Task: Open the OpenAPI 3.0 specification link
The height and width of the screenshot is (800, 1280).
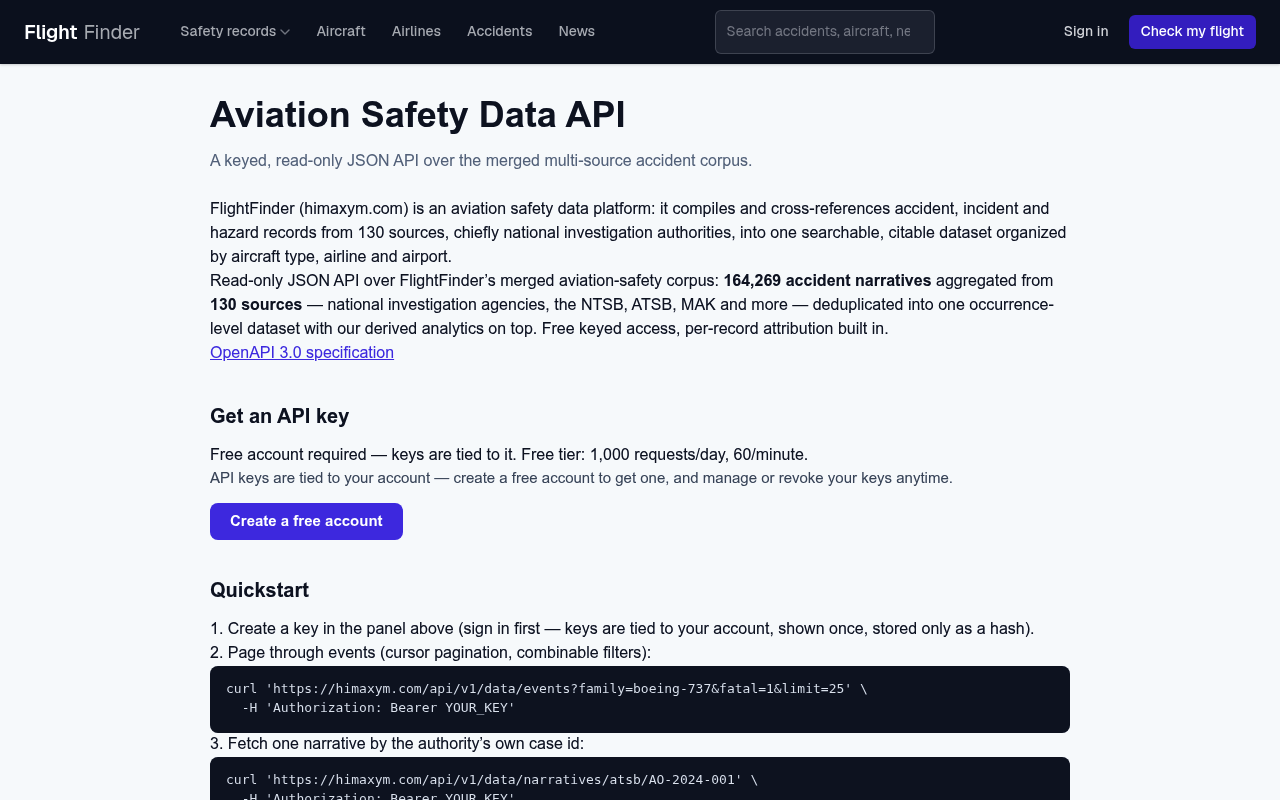Action: pyautogui.click(x=302, y=352)
